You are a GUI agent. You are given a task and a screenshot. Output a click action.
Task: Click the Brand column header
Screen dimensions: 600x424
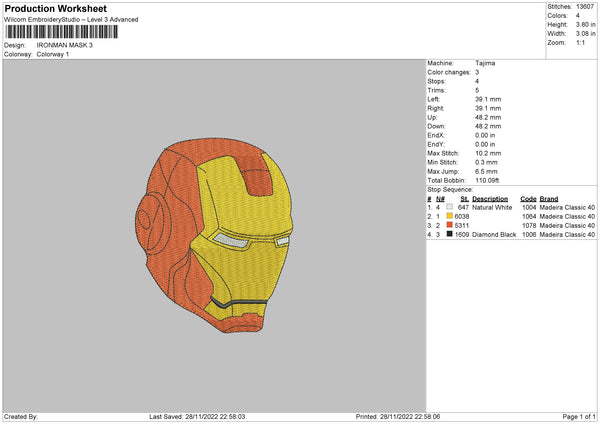tap(549, 199)
